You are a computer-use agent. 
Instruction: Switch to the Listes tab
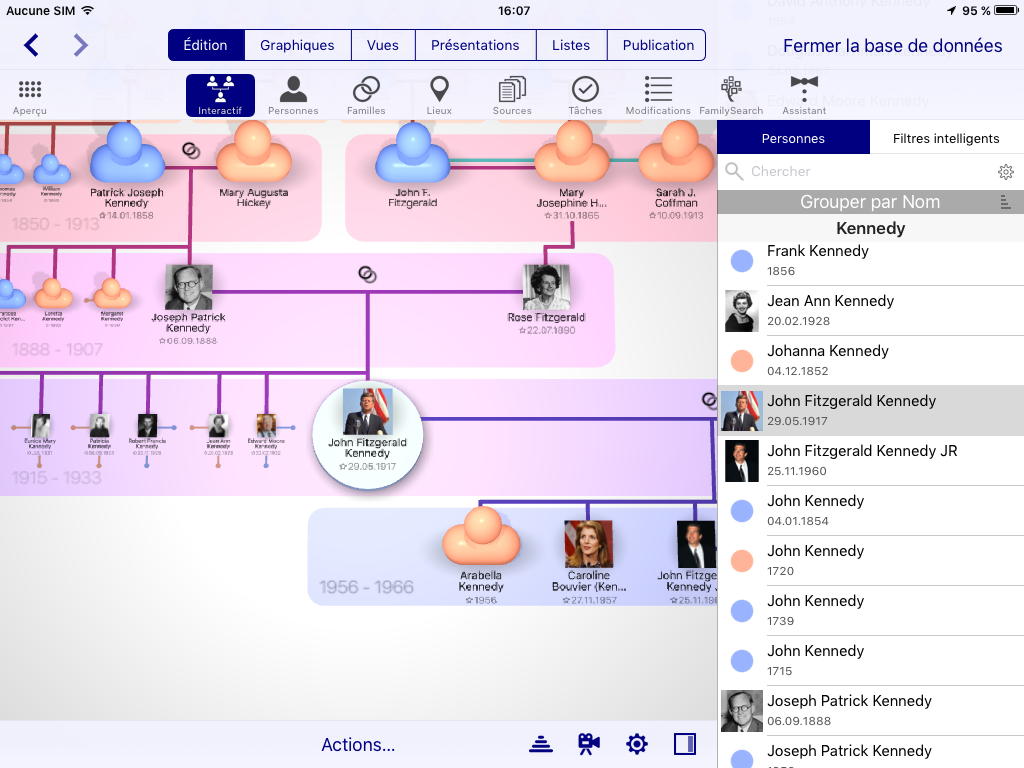point(571,45)
